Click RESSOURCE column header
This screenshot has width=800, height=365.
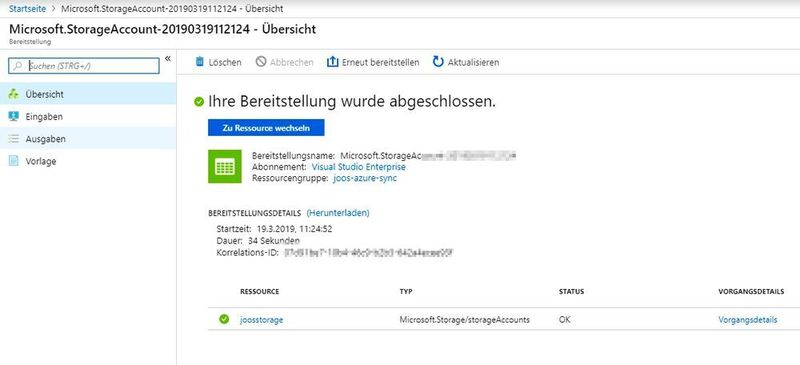(x=259, y=291)
